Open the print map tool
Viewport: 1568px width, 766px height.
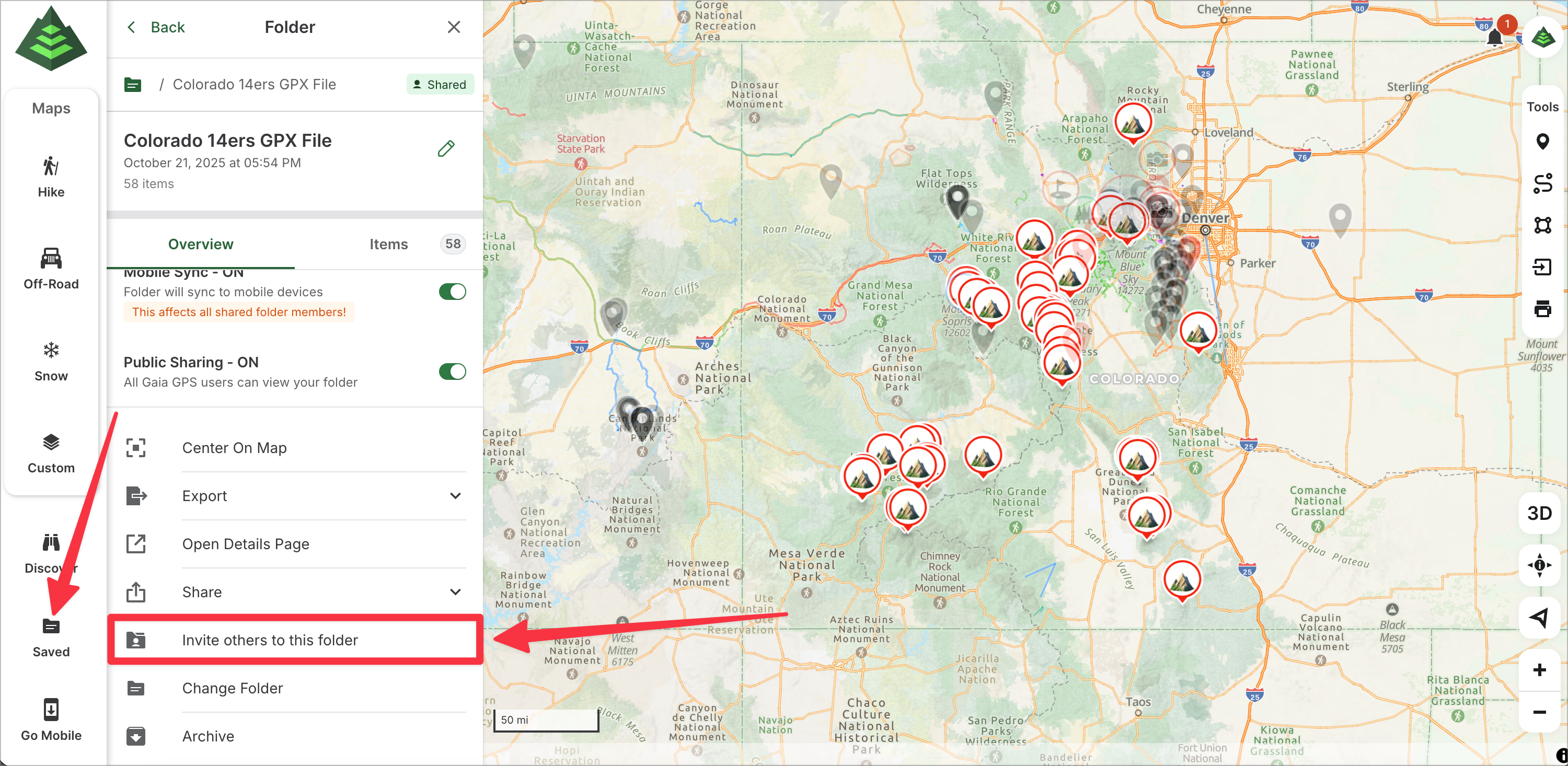coord(1542,309)
